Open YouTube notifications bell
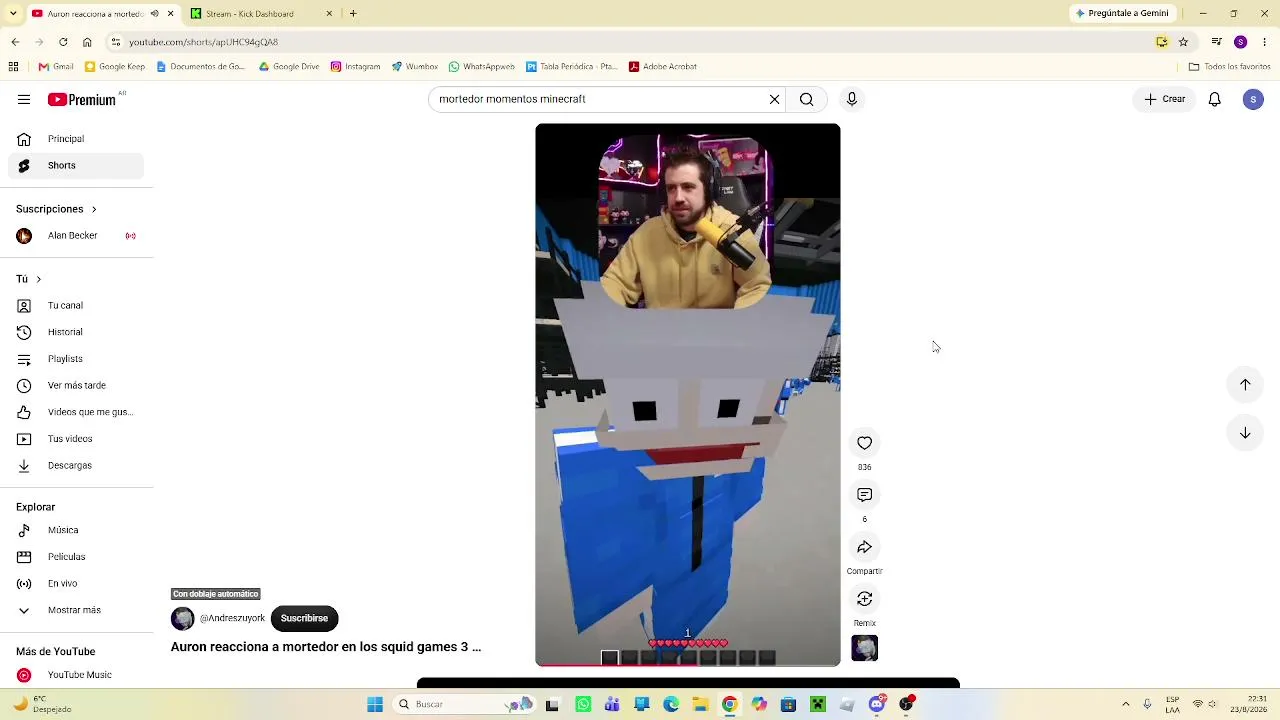The image size is (1280, 720). point(1214,99)
